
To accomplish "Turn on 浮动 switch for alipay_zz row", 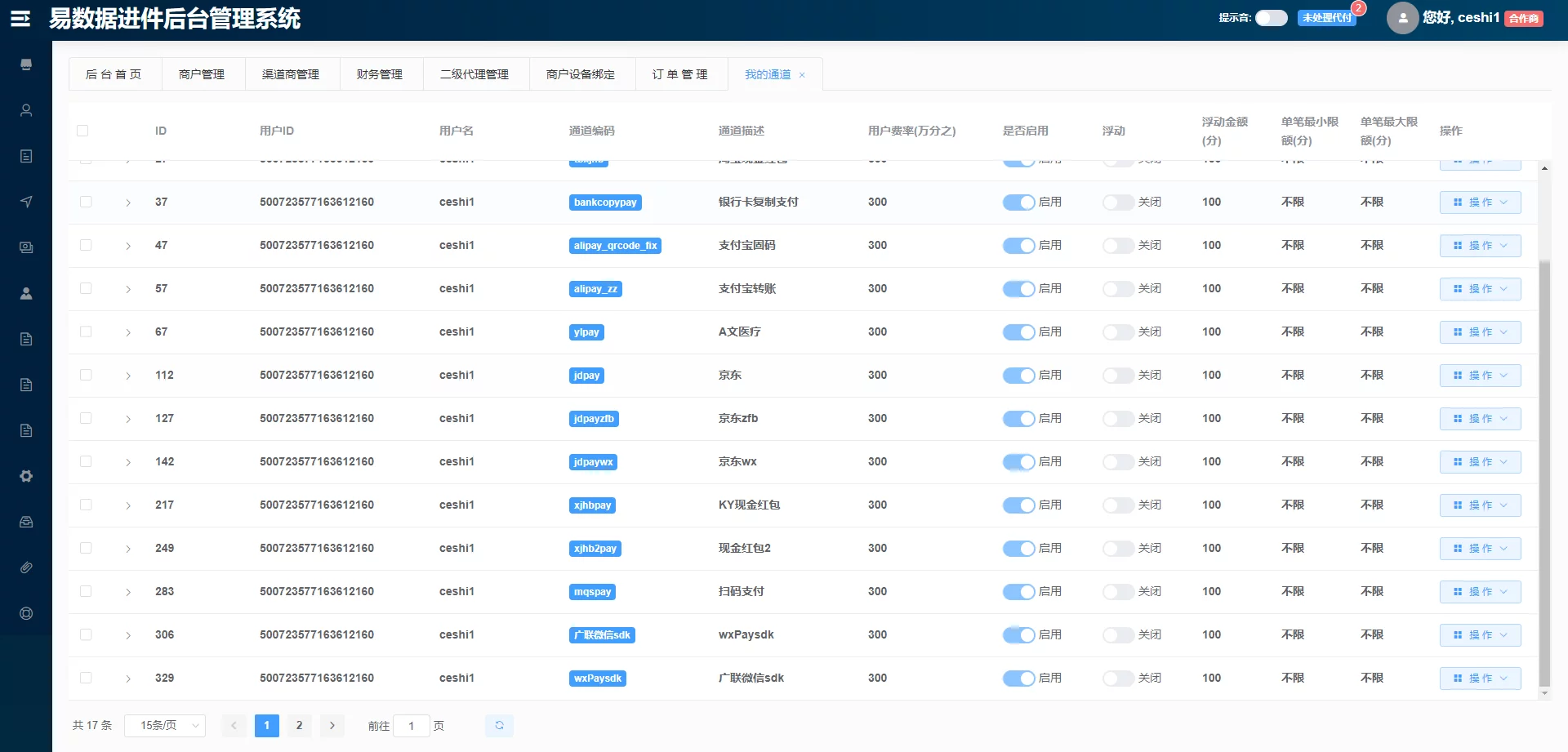I will tap(1118, 289).
